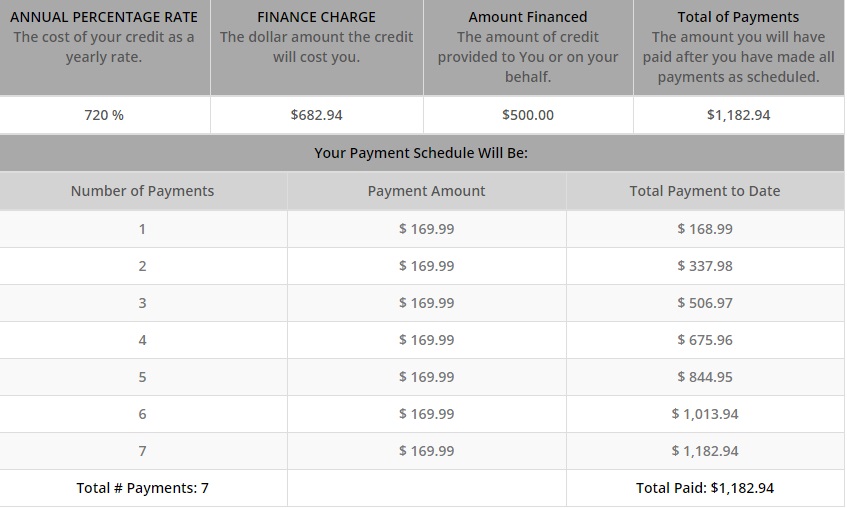The width and height of the screenshot is (847, 508).
Task: Click the $ 1,013.94 total cell
Action: pos(705,414)
